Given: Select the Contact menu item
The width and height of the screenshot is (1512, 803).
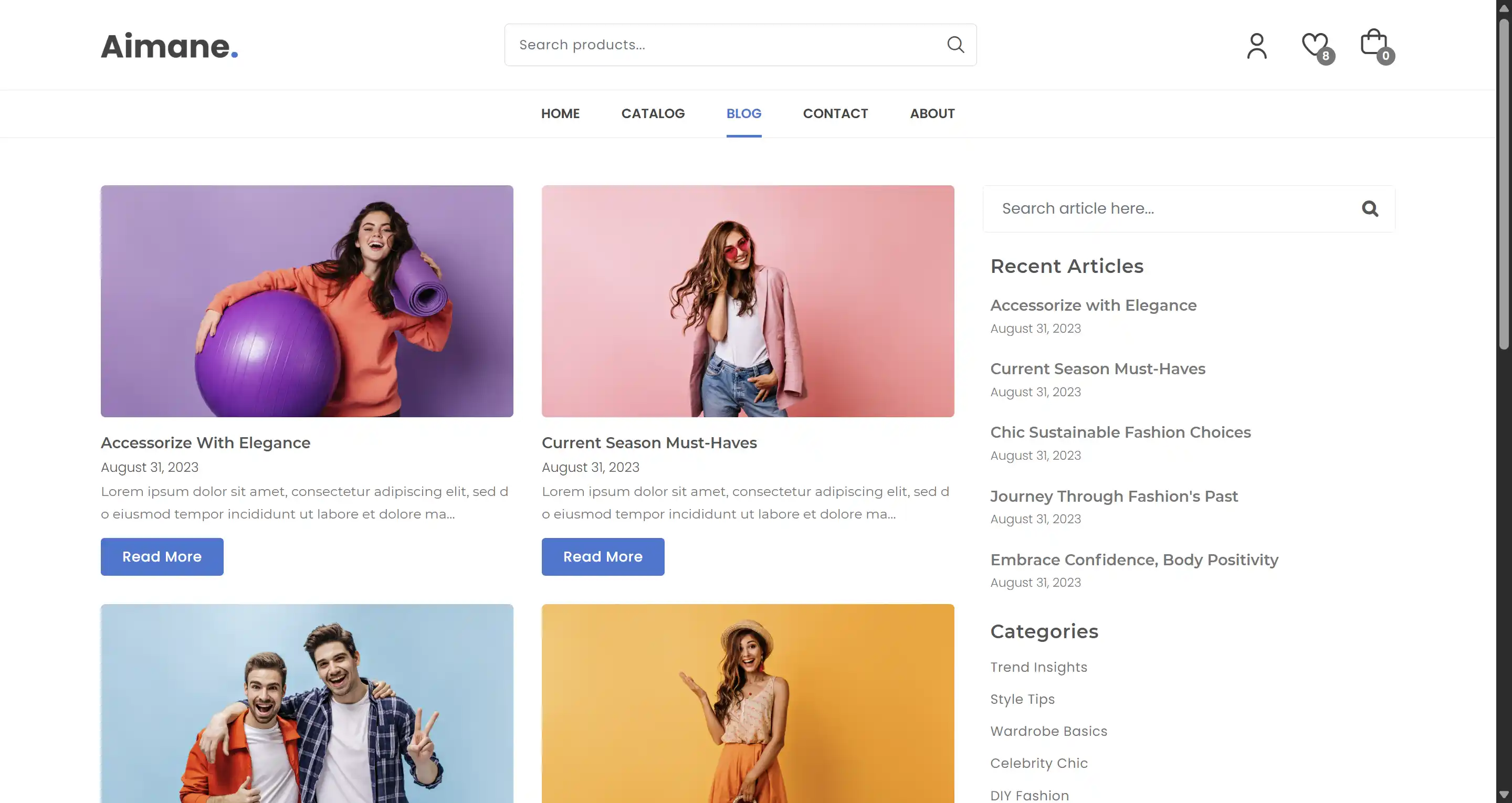Looking at the screenshot, I should (x=835, y=113).
